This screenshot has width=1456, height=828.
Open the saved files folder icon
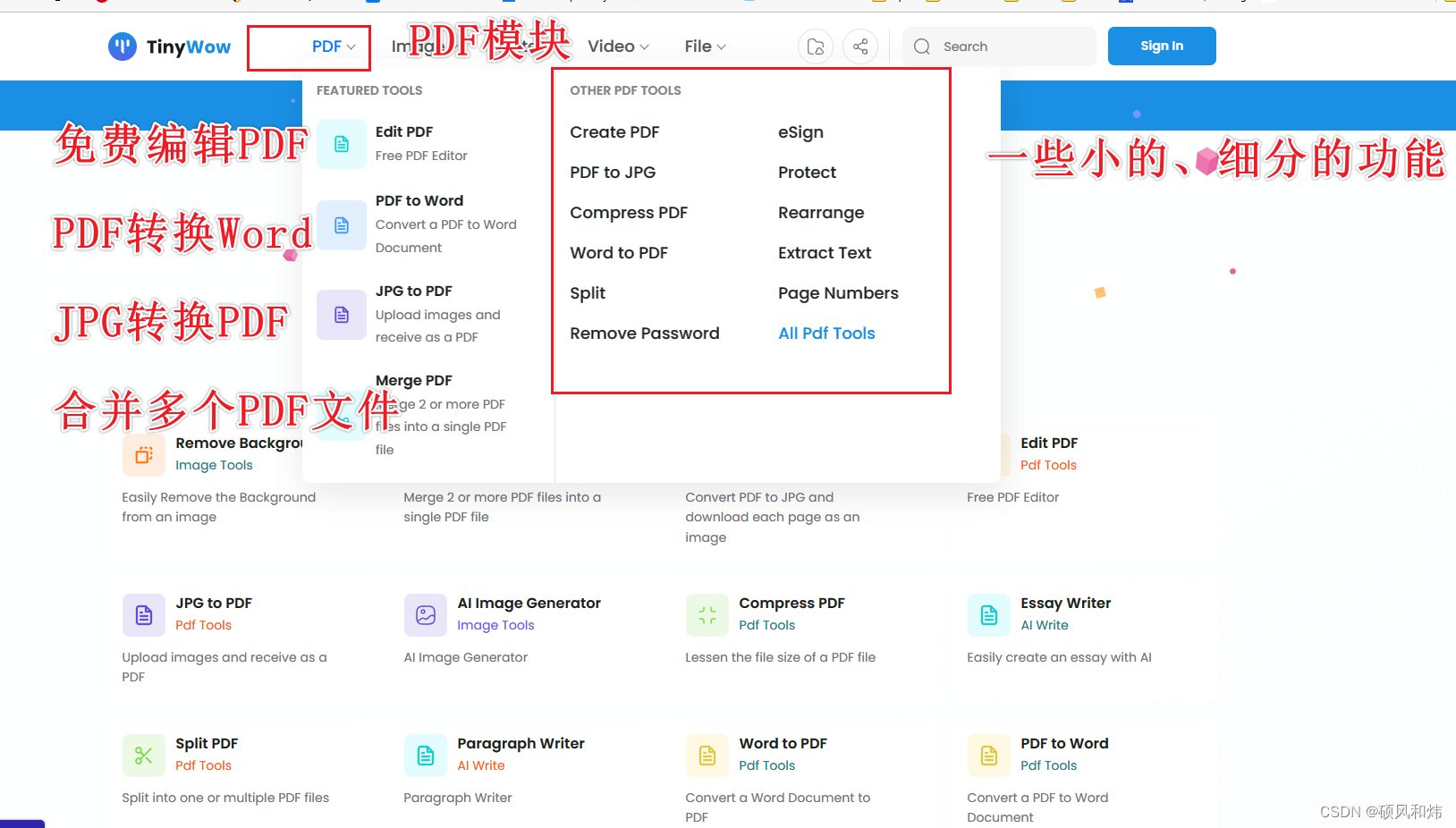click(x=816, y=46)
